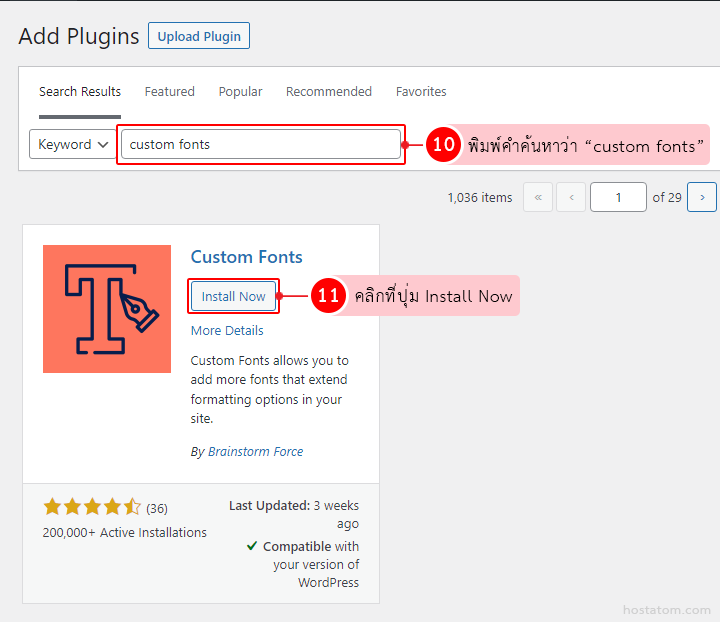Click Install Now for Custom Fonts
Screen dimensions: 720x622
pos(233,297)
